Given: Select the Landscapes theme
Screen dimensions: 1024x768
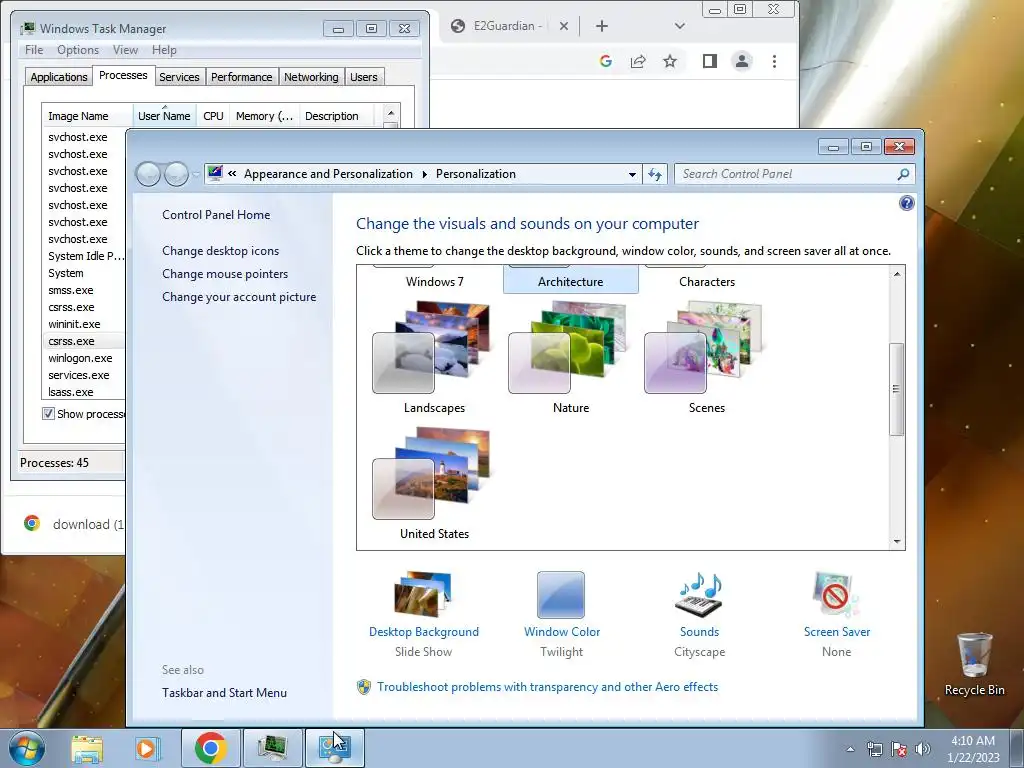Looking at the screenshot, I should pos(434,358).
